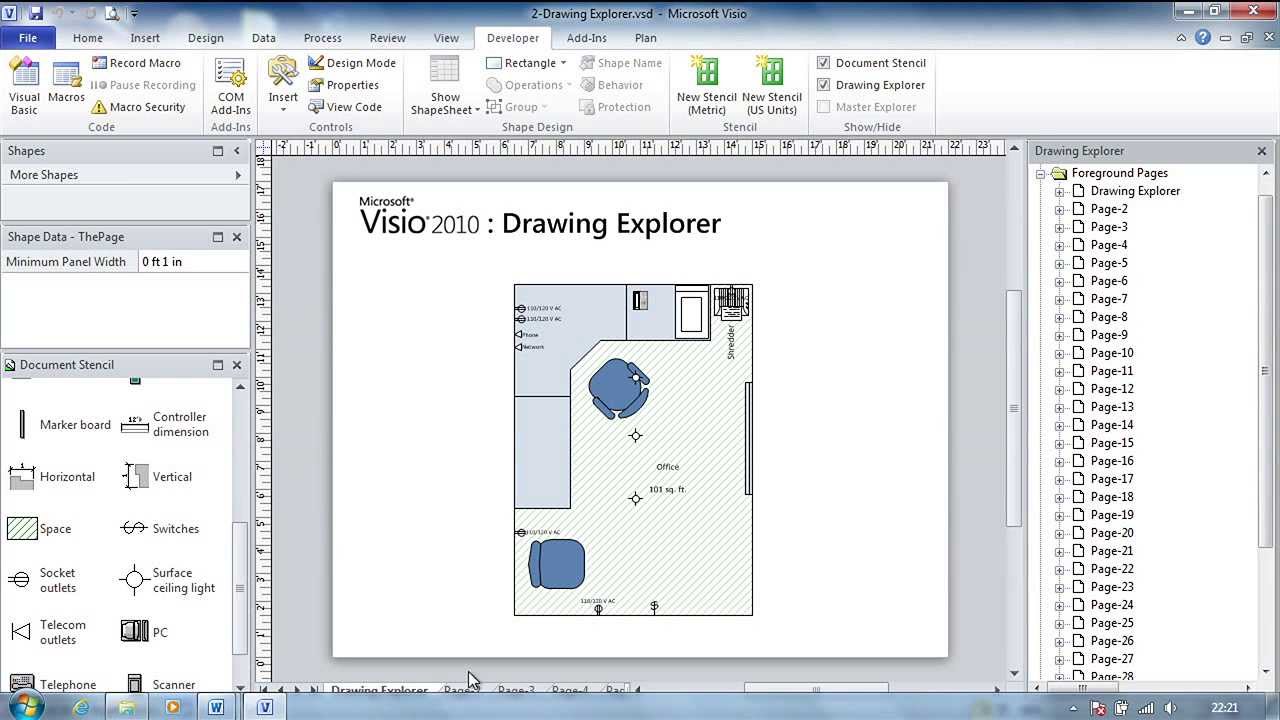Go to first page tab arrow

264,690
